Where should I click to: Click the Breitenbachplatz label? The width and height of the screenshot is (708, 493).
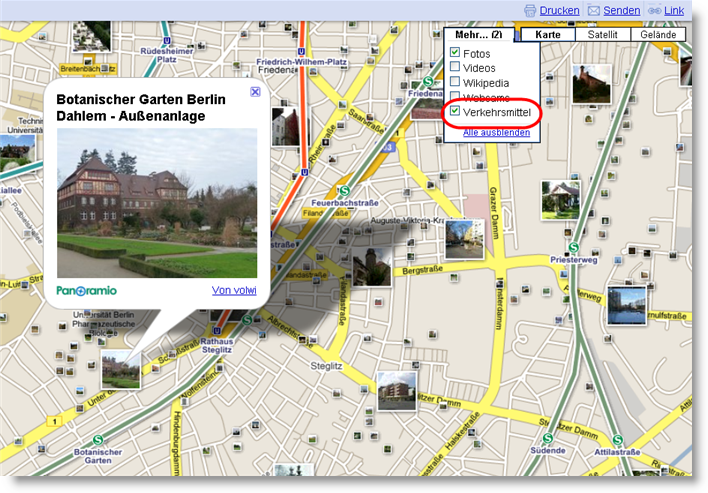pos(88,69)
